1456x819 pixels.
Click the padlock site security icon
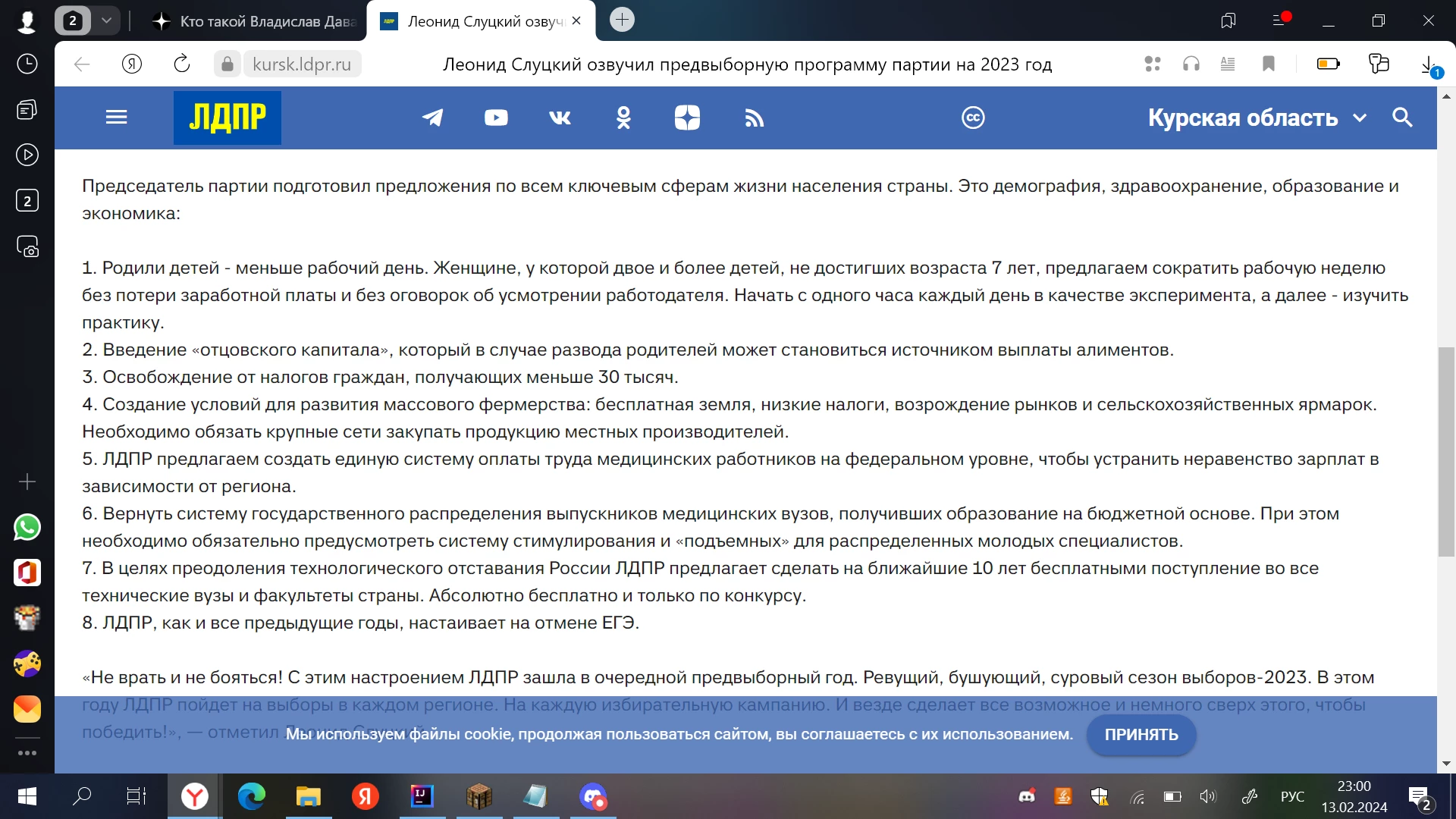(x=227, y=64)
